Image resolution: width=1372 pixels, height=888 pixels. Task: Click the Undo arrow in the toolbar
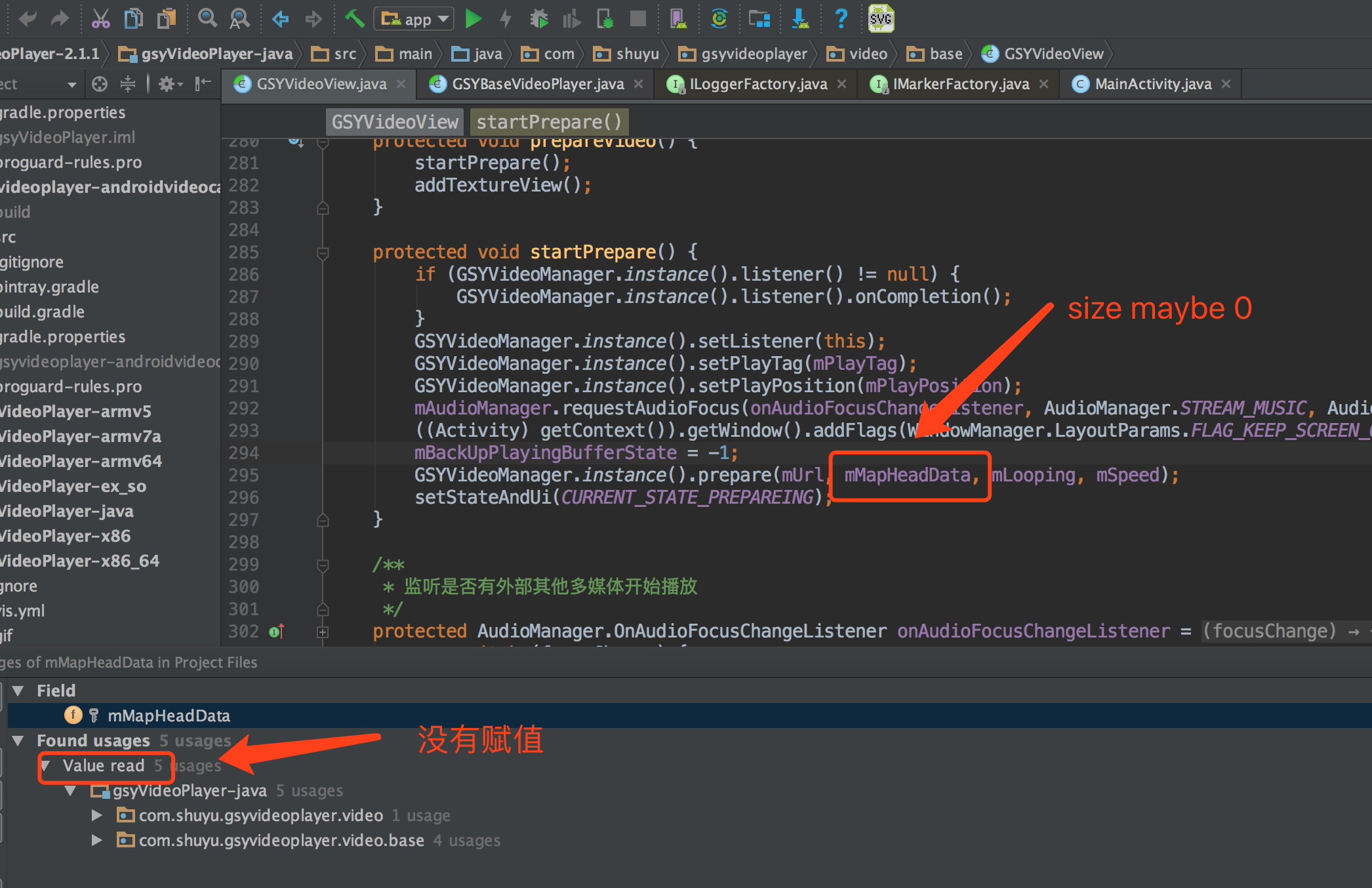(x=28, y=18)
